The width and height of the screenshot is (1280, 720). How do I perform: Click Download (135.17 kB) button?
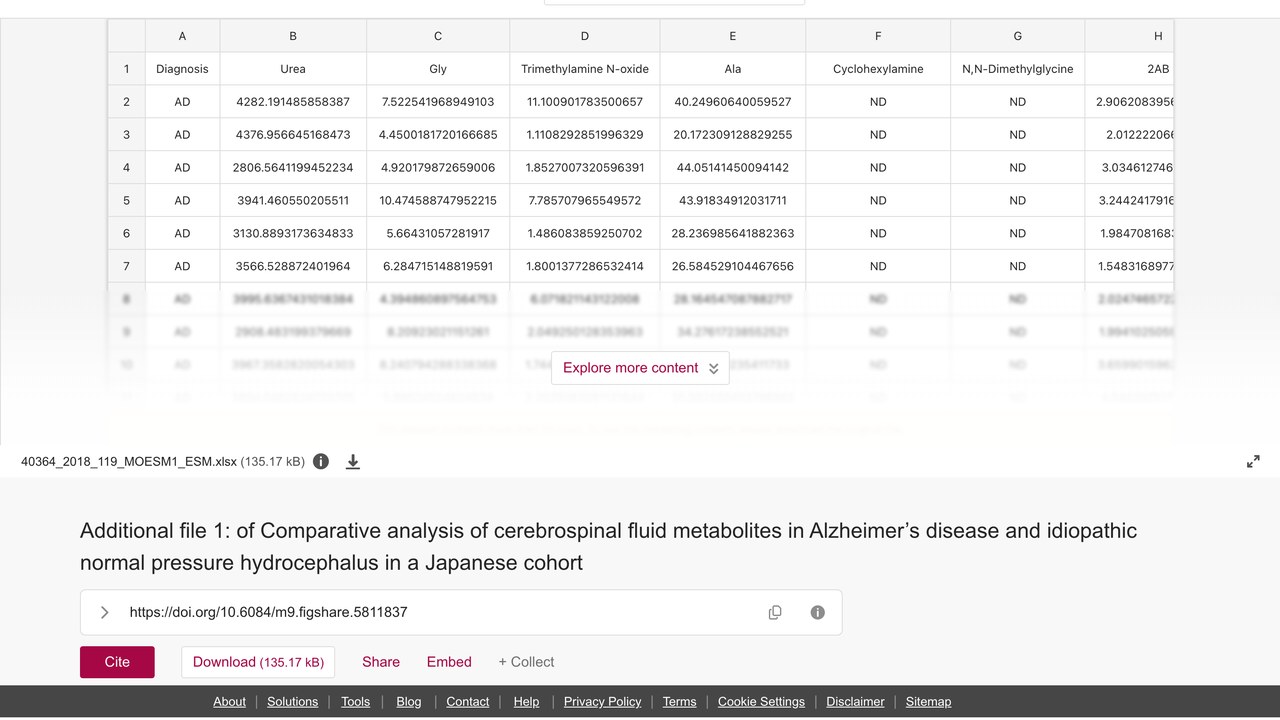[258, 662]
